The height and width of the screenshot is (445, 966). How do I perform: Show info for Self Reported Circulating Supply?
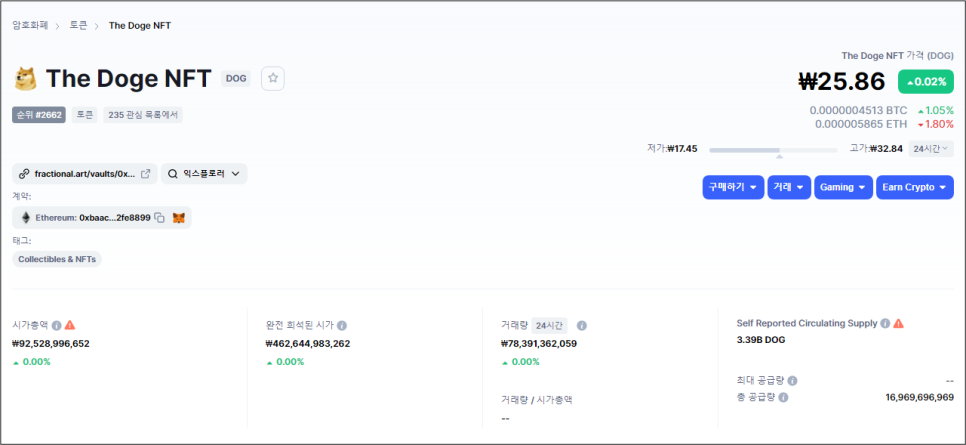click(x=885, y=323)
